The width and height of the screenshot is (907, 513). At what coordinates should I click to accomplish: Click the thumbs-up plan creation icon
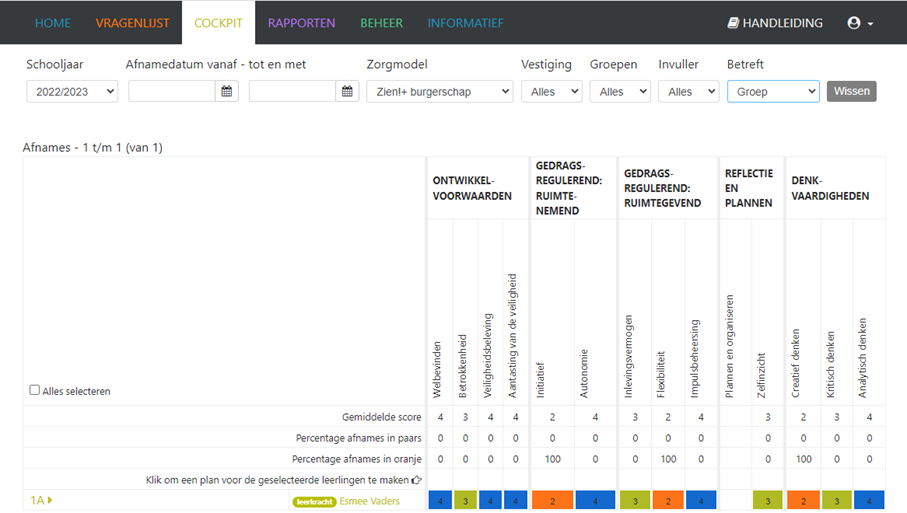417,480
